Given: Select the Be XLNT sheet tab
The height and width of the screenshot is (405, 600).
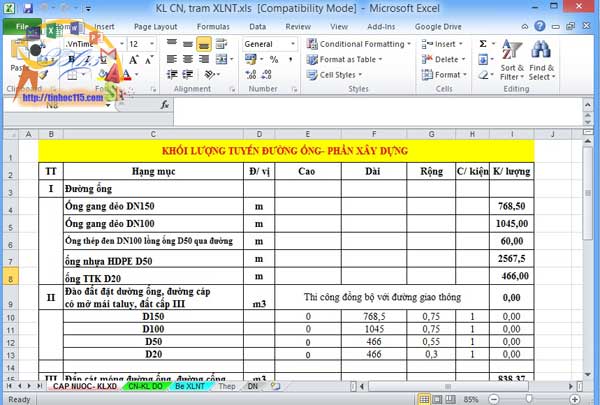Looking at the screenshot, I should point(191,385).
